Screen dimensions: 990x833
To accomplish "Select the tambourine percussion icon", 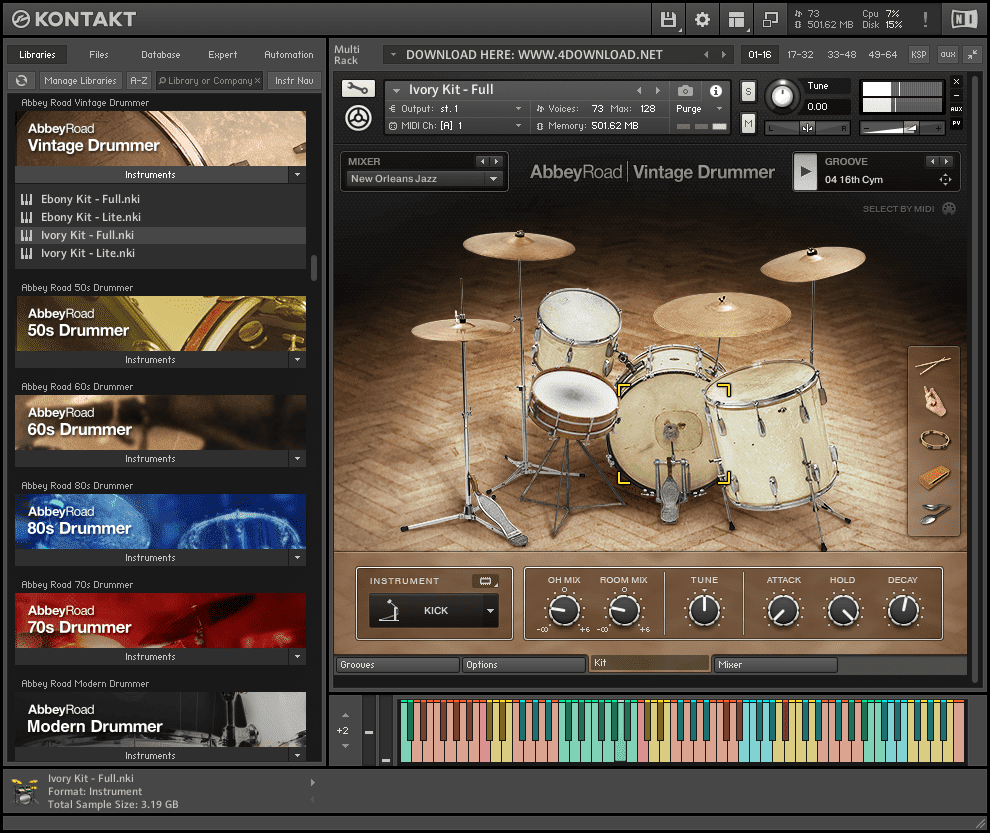I will point(933,439).
